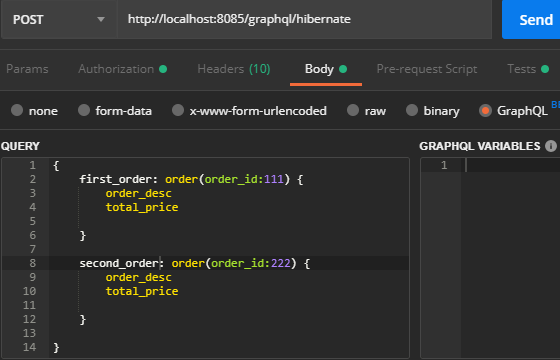Send the request with Send button
Image resolution: width=560 pixels, height=360 pixels.
coord(531,19)
